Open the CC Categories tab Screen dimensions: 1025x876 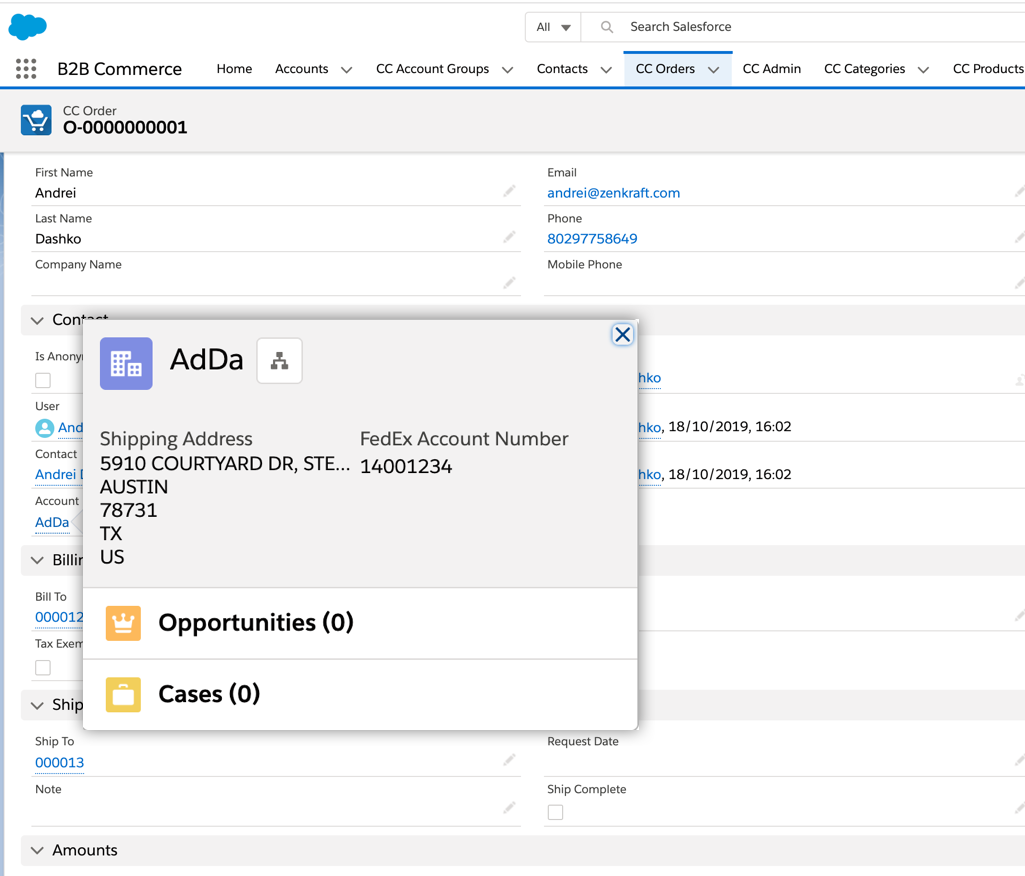[864, 69]
